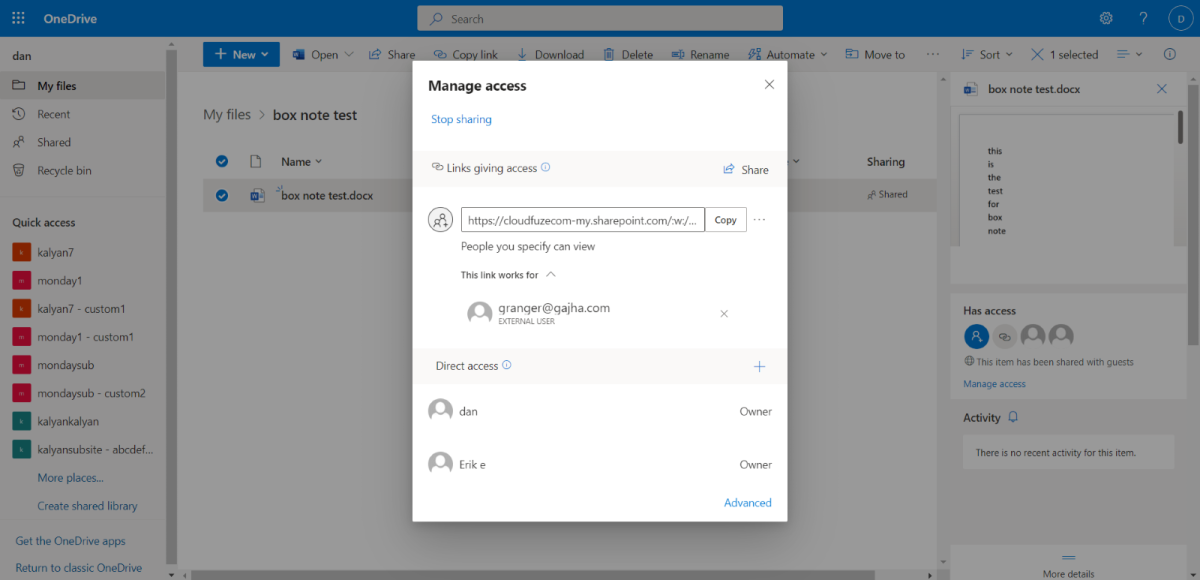Click the Share icon beside Links giving access

pos(728,169)
